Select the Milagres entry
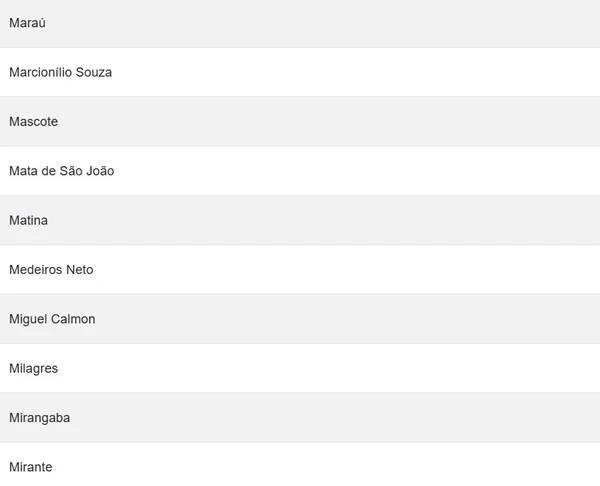Viewport: 600px width, 486px height. [x=300, y=368]
